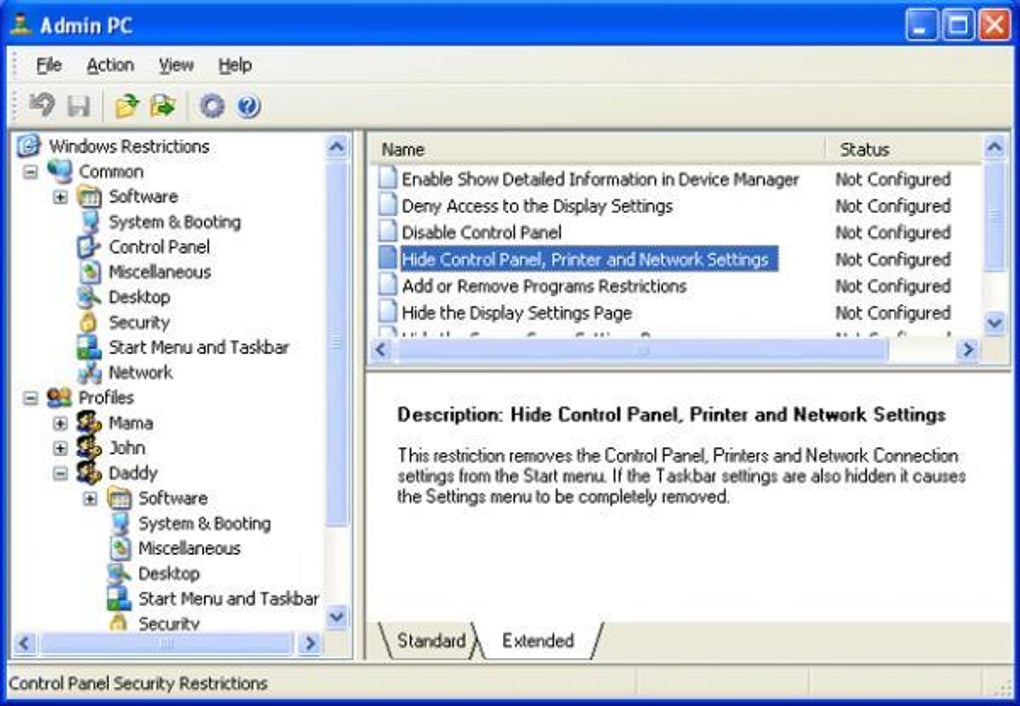The image size is (1020, 706).
Task: Collapse the Daddy profile node
Action: click(x=60, y=473)
